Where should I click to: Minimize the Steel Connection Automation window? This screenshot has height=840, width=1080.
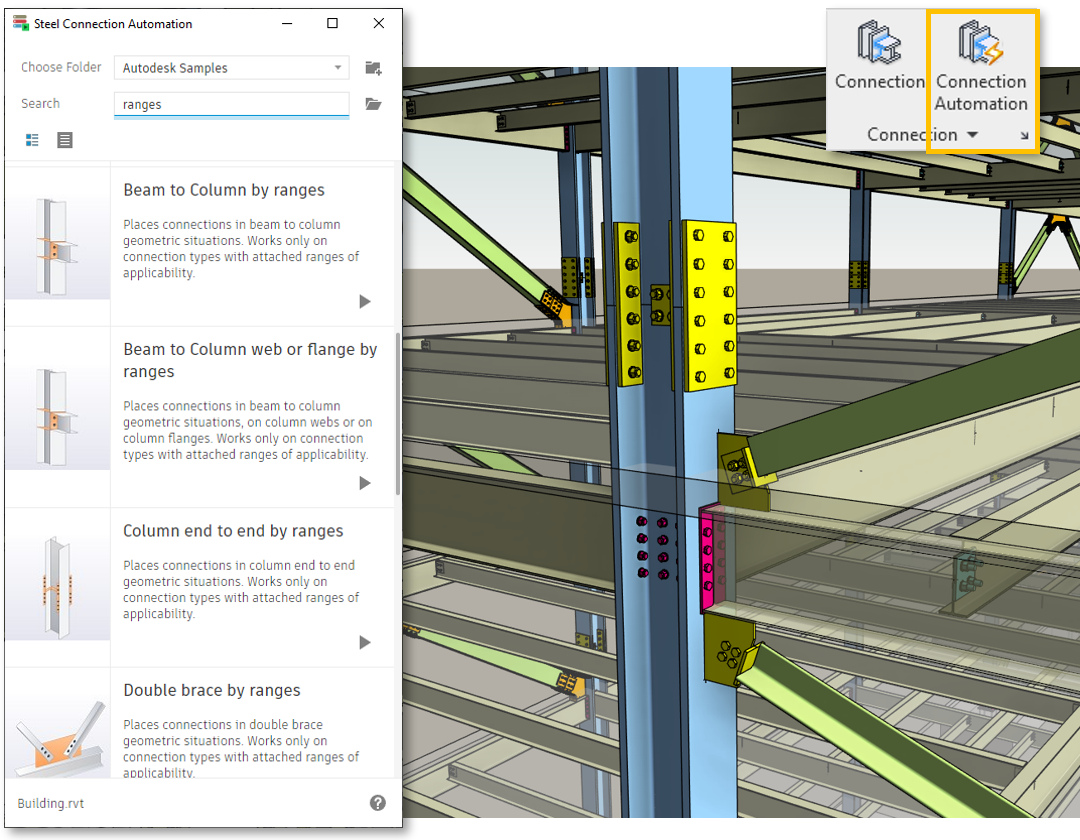[x=287, y=23]
